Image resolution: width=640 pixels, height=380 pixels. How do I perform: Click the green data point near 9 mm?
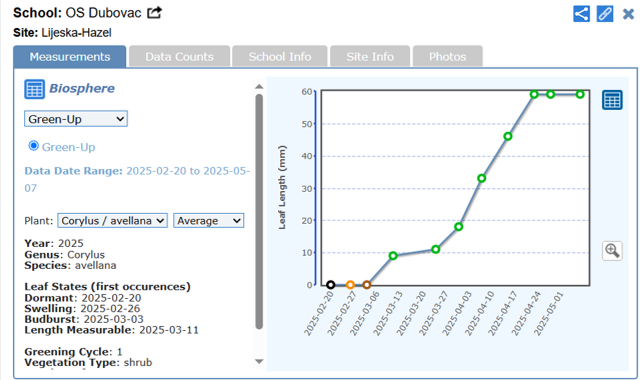pyautogui.click(x=393, y=256)
